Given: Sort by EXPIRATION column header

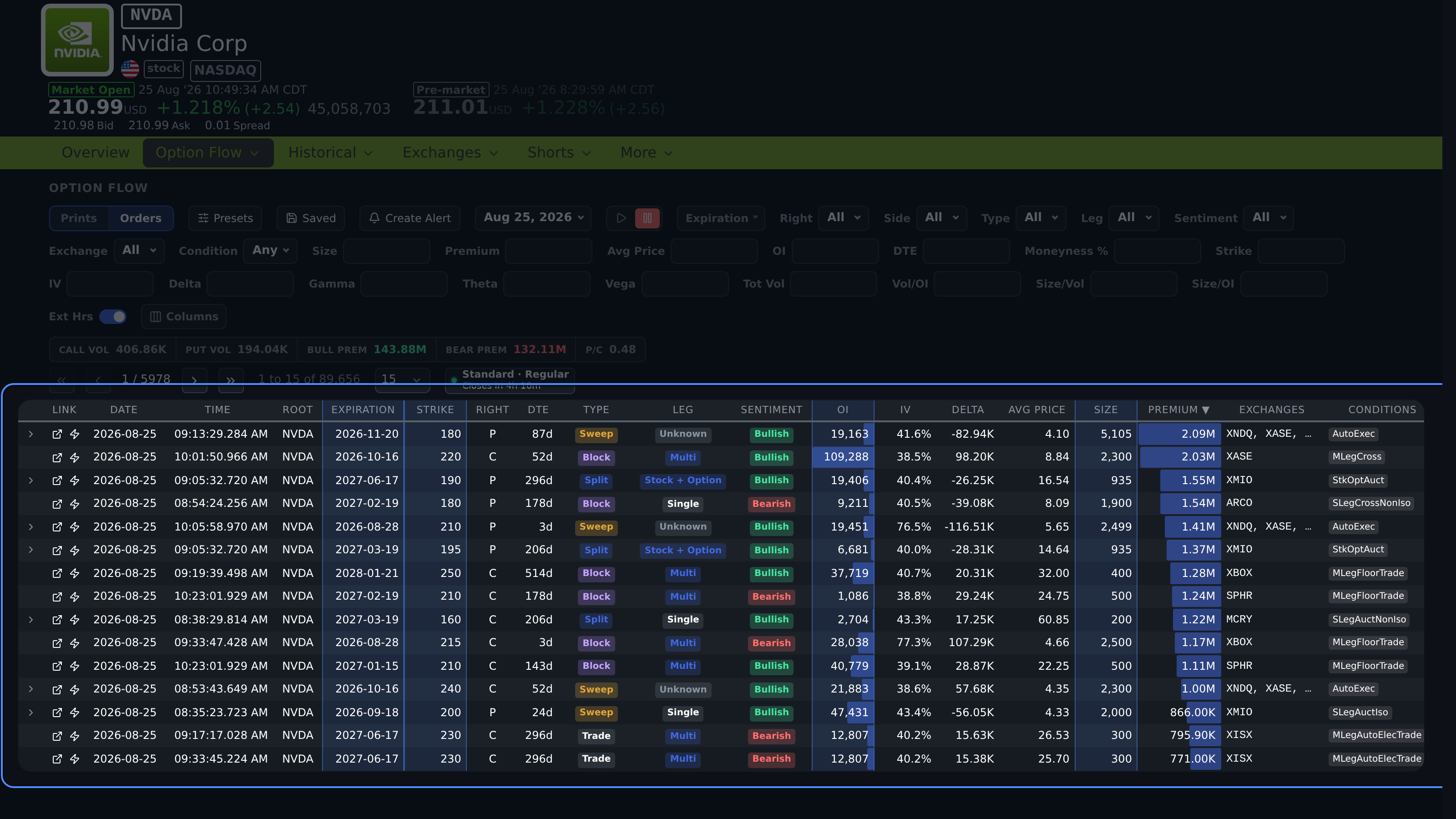Looking at the screenshot, I should [363, 410].
